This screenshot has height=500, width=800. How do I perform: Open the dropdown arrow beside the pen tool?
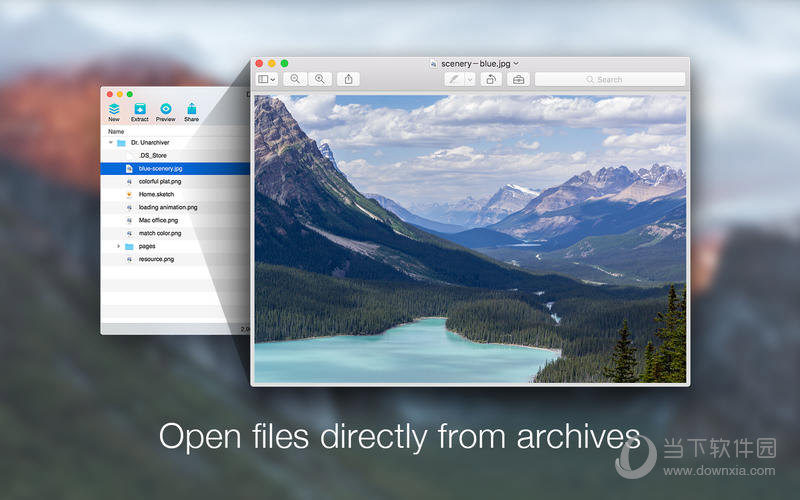(x=470, y=79)
